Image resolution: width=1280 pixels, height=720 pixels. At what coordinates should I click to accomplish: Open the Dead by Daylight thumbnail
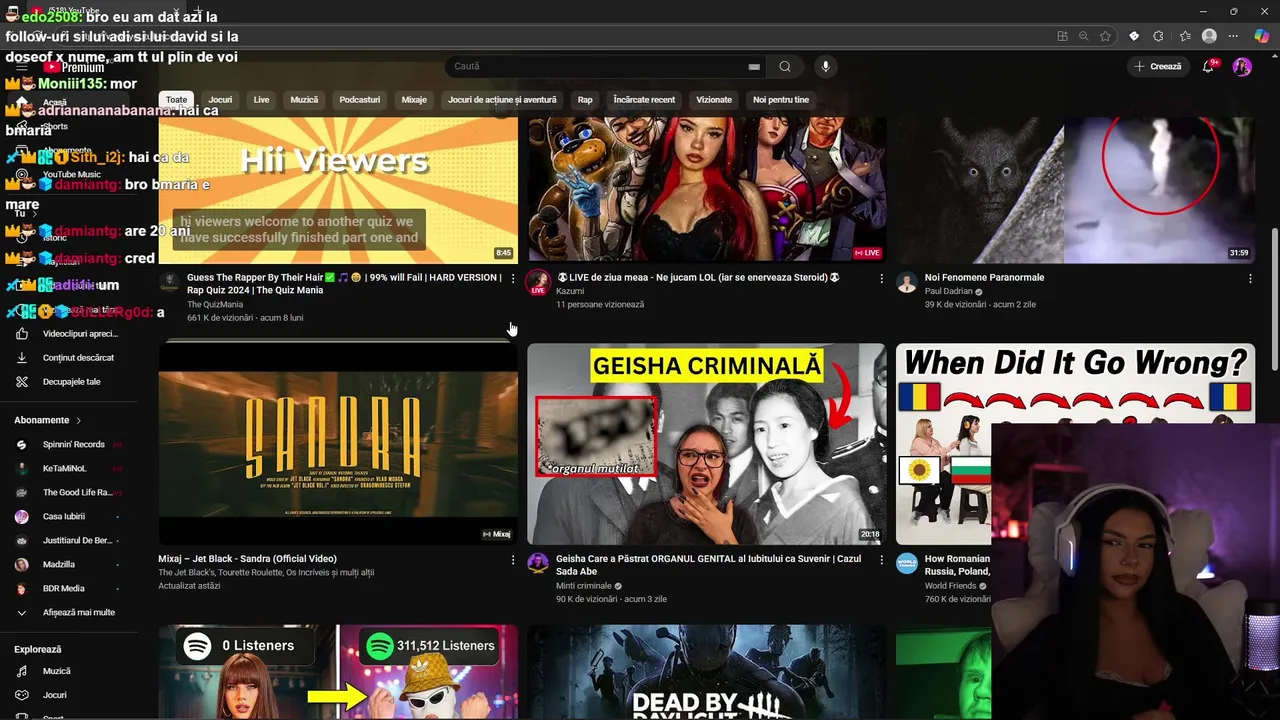click(706, 672)
